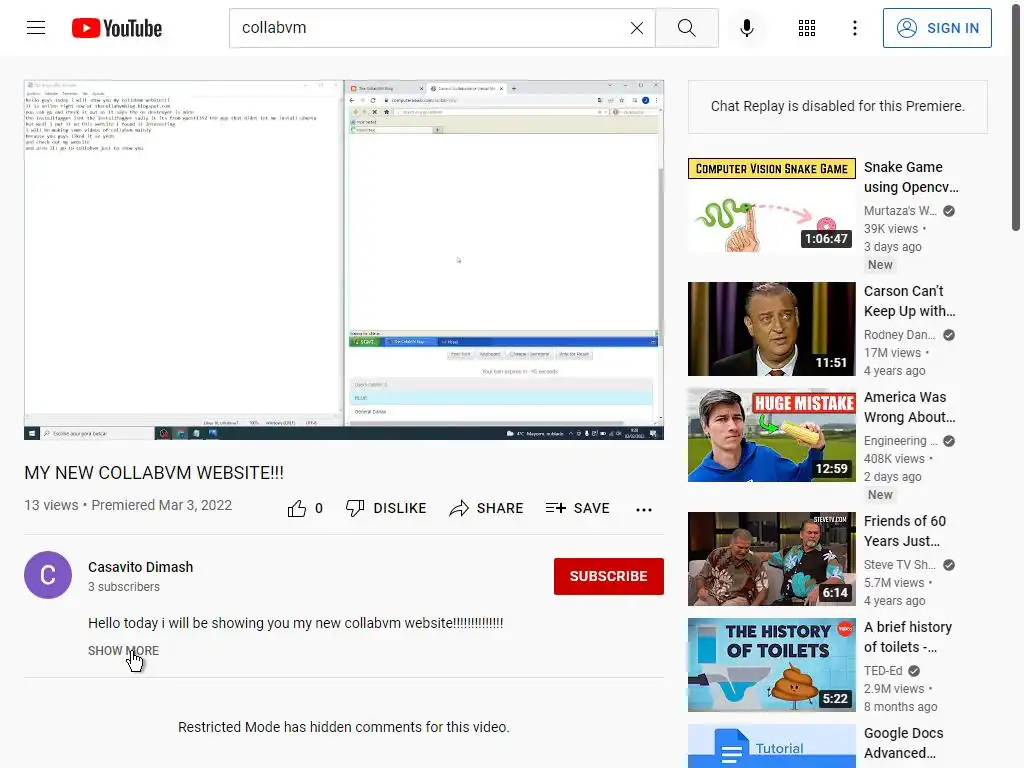Like the video with thumbs up
This screenshot has width=1024, height=768.
(x=305, y=508)
